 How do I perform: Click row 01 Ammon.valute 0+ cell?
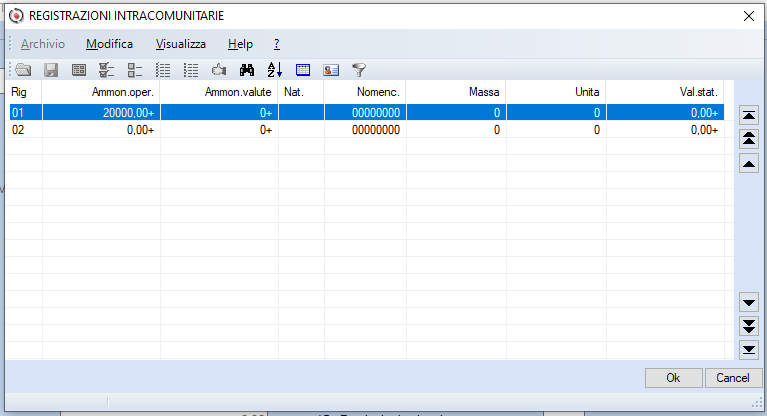(219, 113)
